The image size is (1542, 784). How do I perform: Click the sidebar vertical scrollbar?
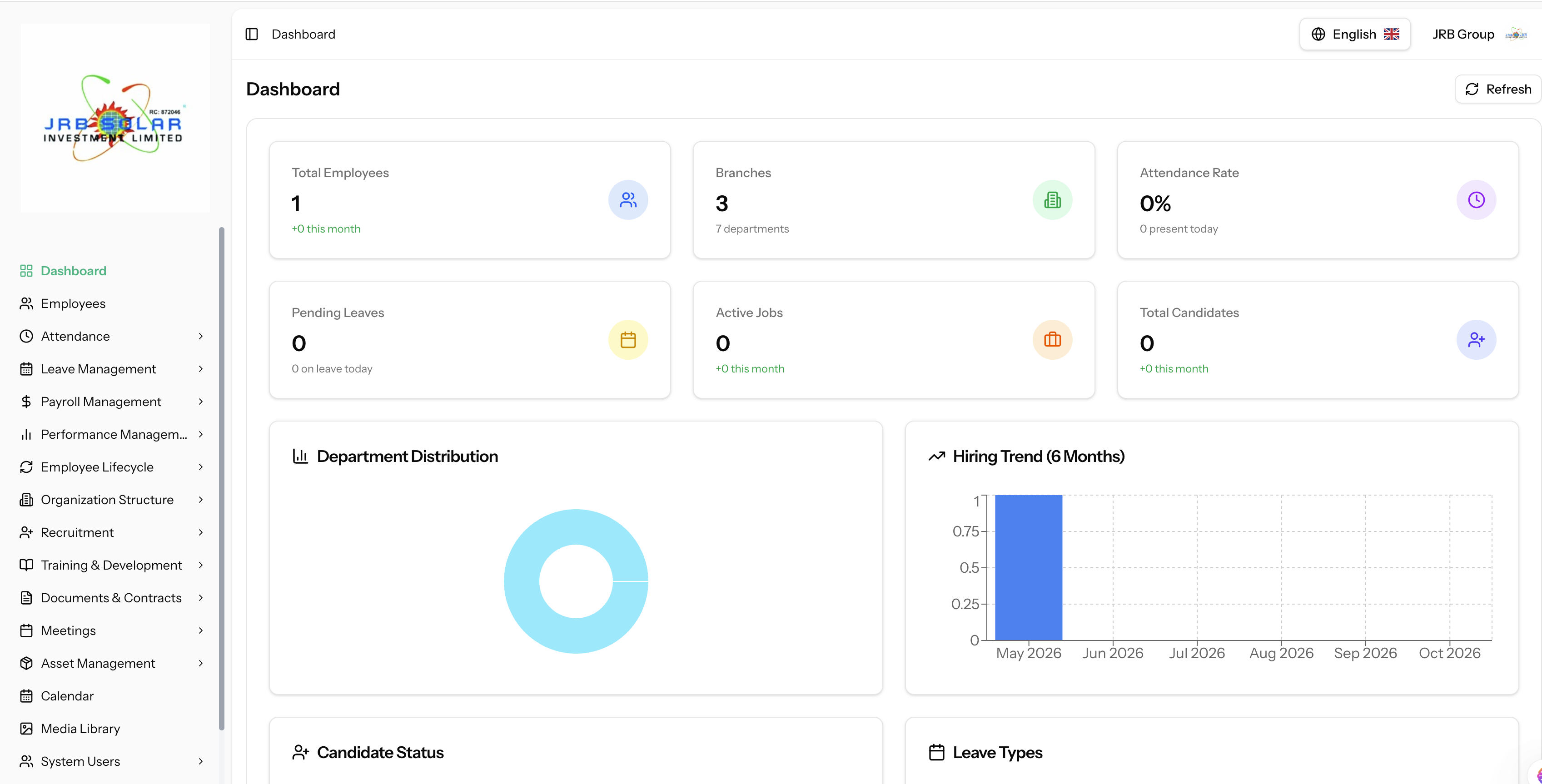(221, 479)
